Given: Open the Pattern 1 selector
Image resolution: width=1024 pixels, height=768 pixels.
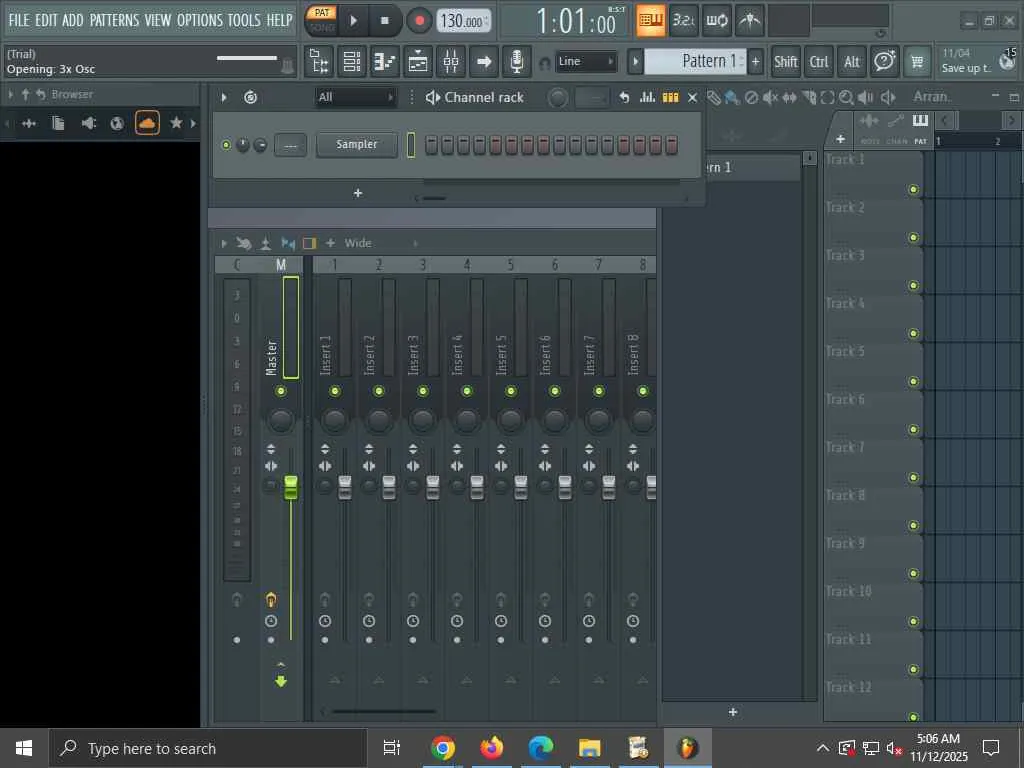Looking at the screenshot, I should [695, 61].
